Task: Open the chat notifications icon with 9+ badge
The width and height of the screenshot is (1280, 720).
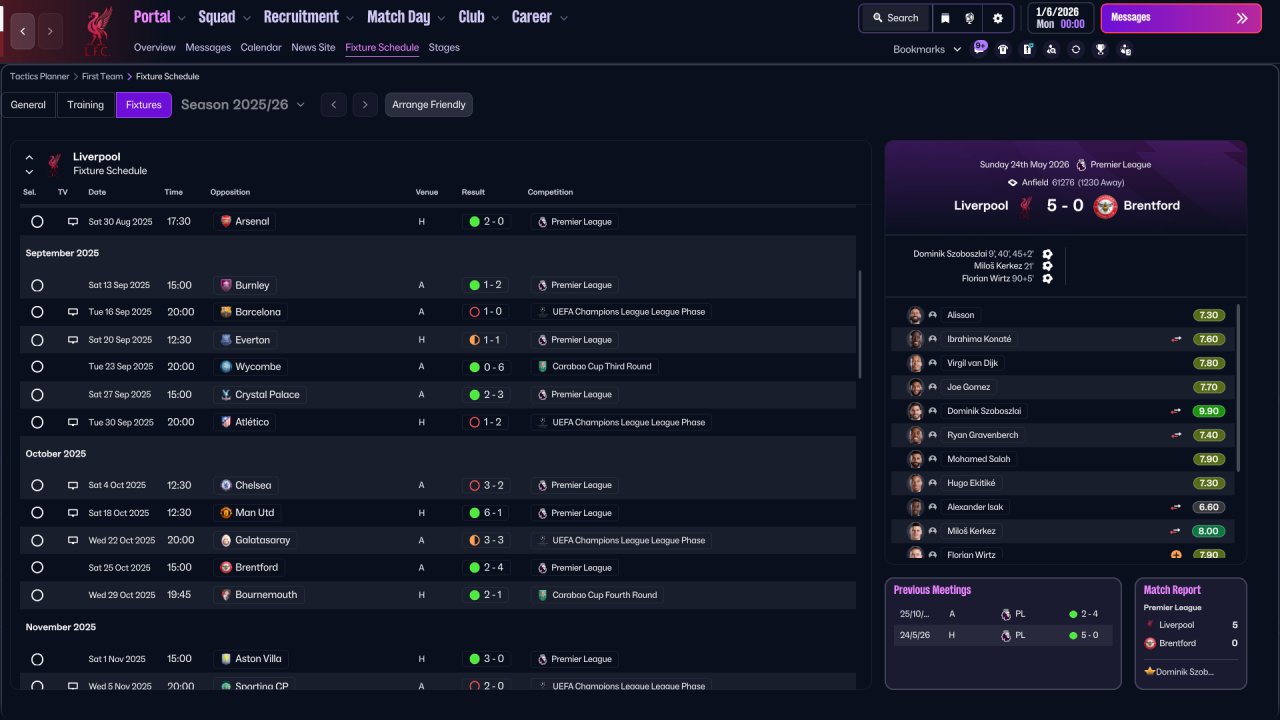Action: click(x=980, y=48)
